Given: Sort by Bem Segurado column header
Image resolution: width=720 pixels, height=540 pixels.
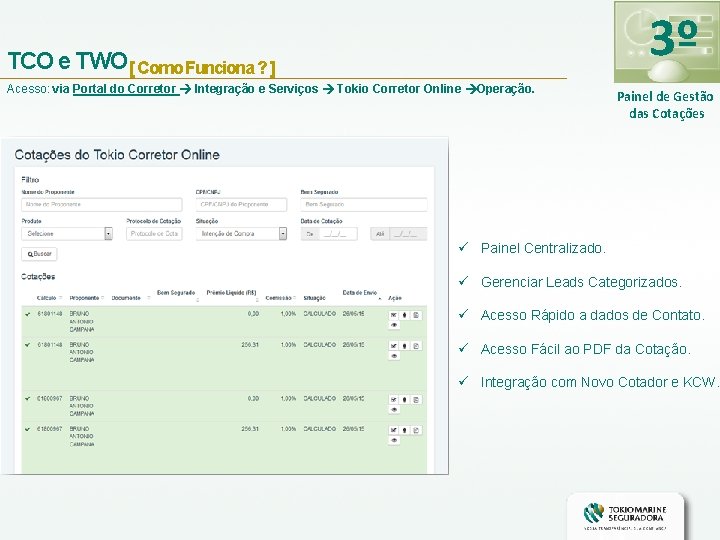Looking at the screenshot, I should click(177, 295).
